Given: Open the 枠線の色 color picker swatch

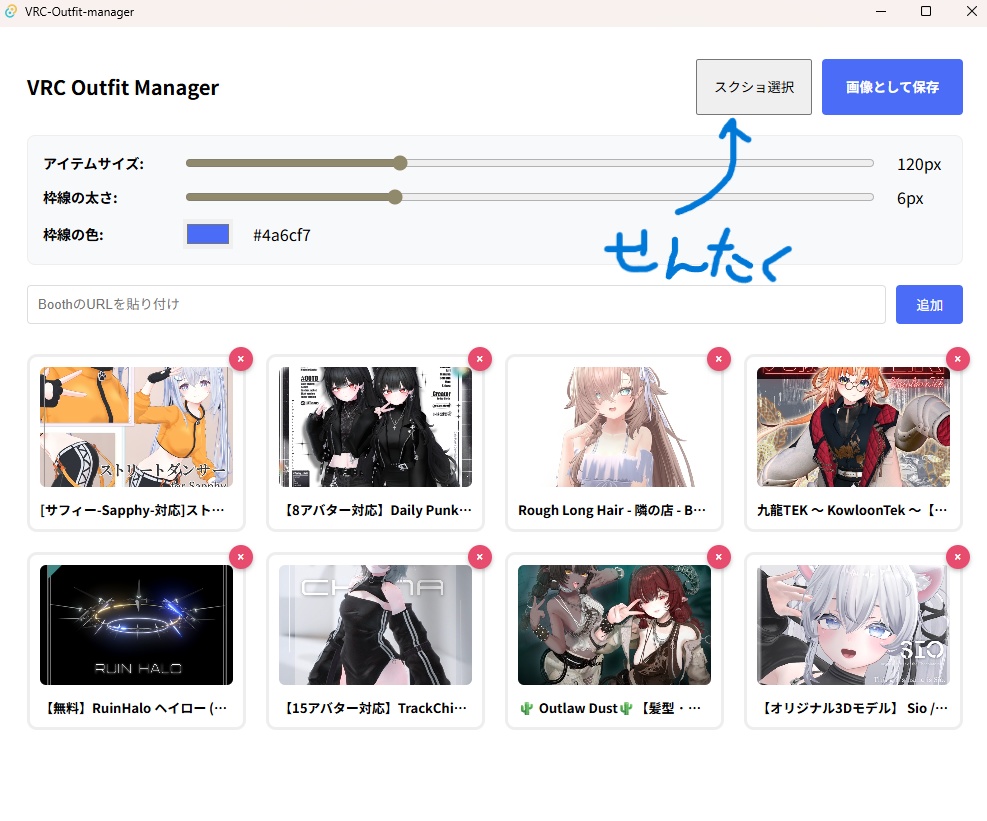Looking at the screenshot, I should [207, 234].
